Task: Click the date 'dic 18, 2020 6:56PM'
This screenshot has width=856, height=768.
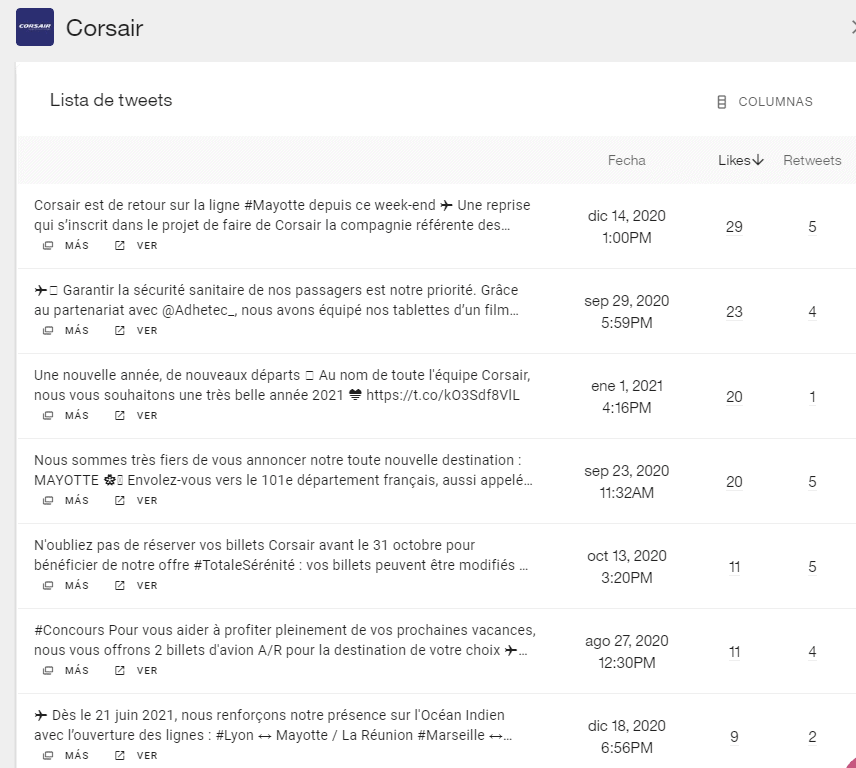Action: tap(627, 736)
